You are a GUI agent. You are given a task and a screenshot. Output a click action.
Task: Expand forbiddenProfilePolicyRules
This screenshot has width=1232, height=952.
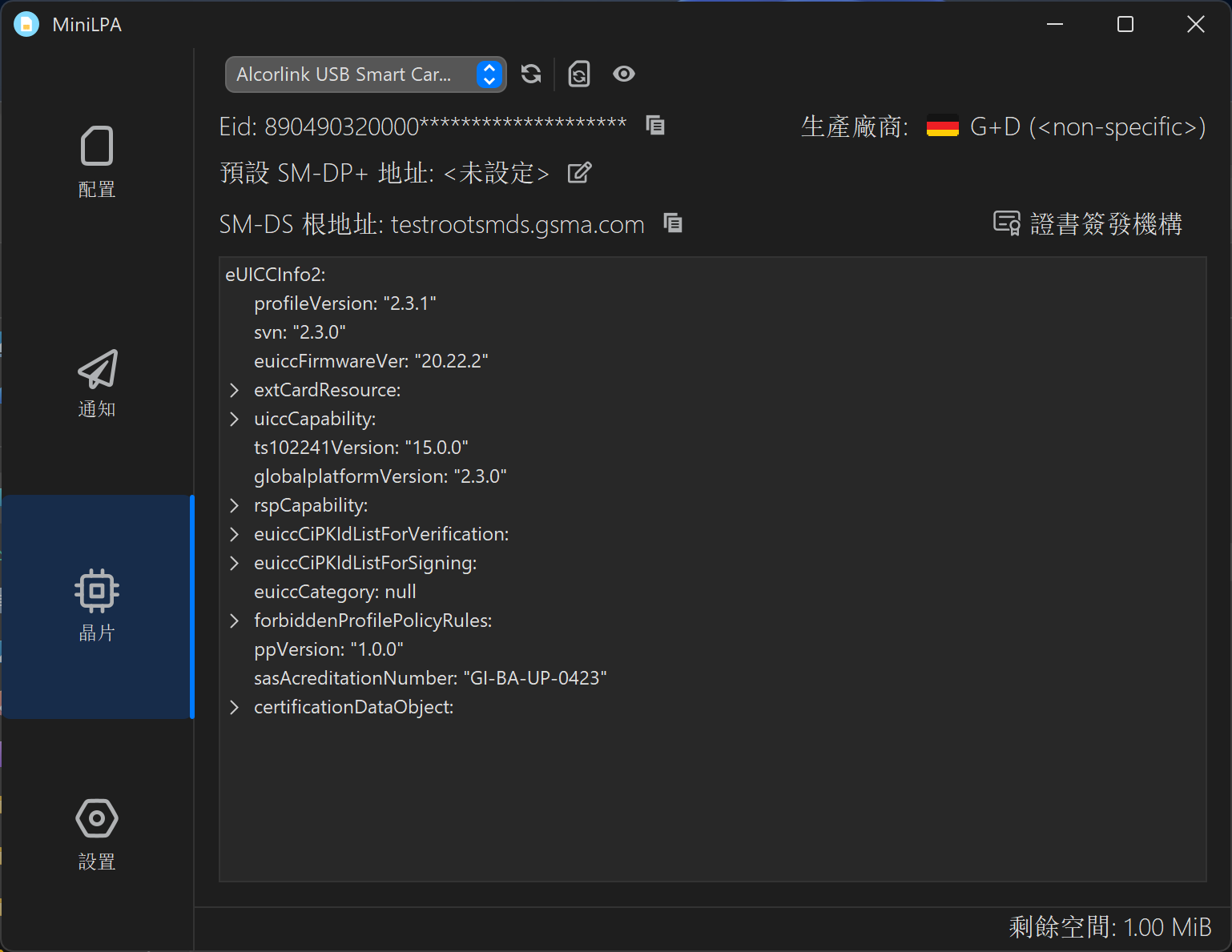pos(234,621)
